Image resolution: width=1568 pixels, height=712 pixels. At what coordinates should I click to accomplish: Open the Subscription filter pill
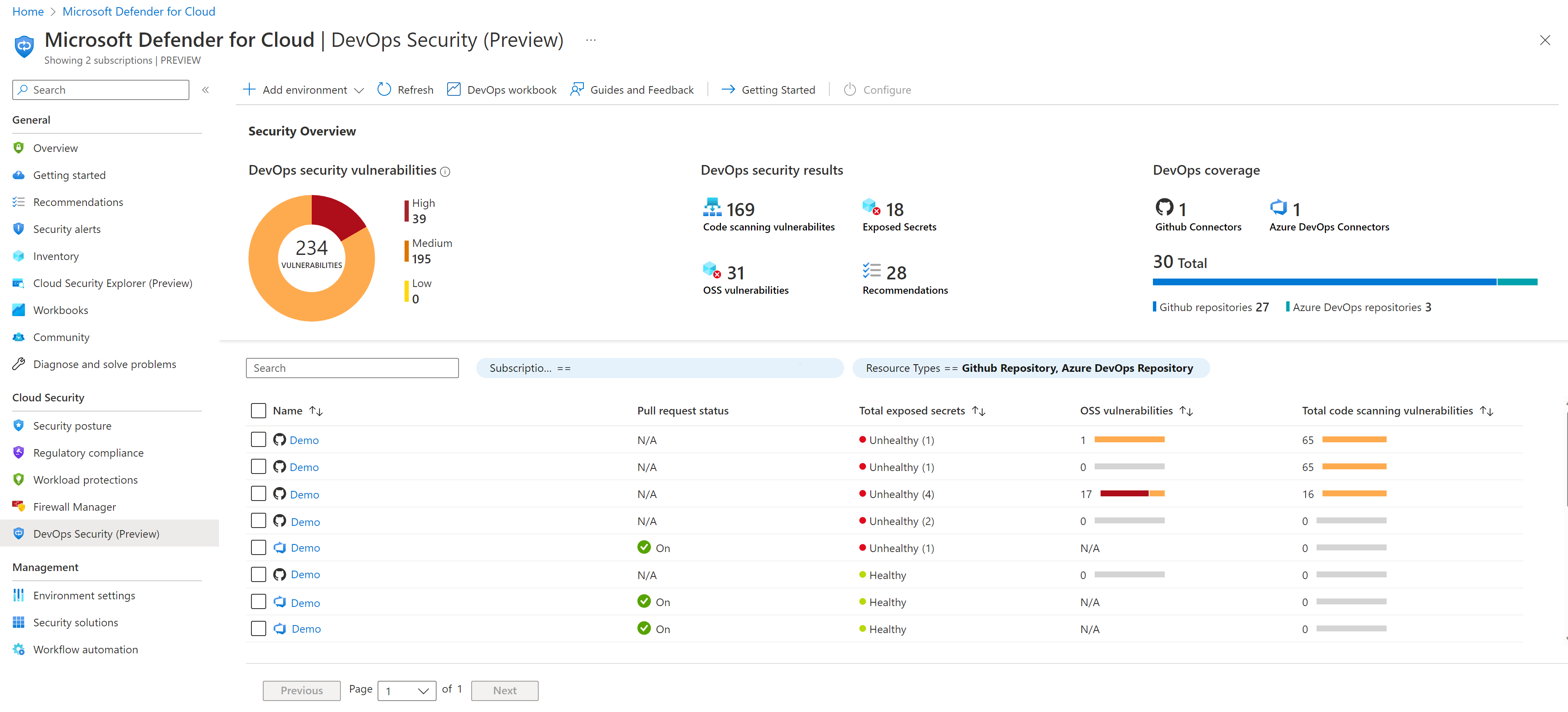pos(660,368)
